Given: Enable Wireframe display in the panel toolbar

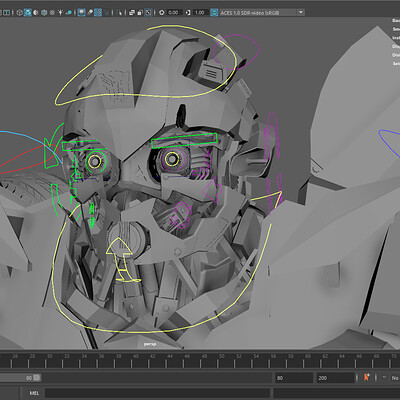Looking at the screenshot, I should pyautogui.click(x=20, y=13).
